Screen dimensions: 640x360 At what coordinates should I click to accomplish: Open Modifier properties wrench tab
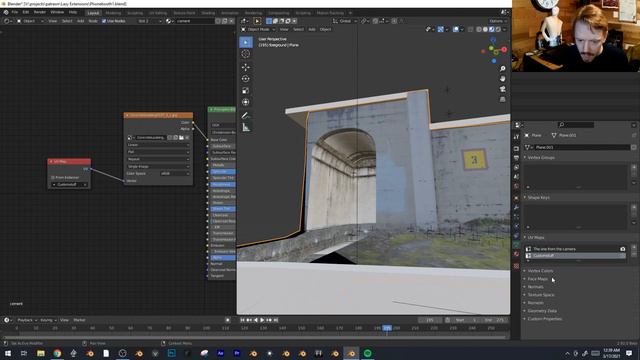516,207
